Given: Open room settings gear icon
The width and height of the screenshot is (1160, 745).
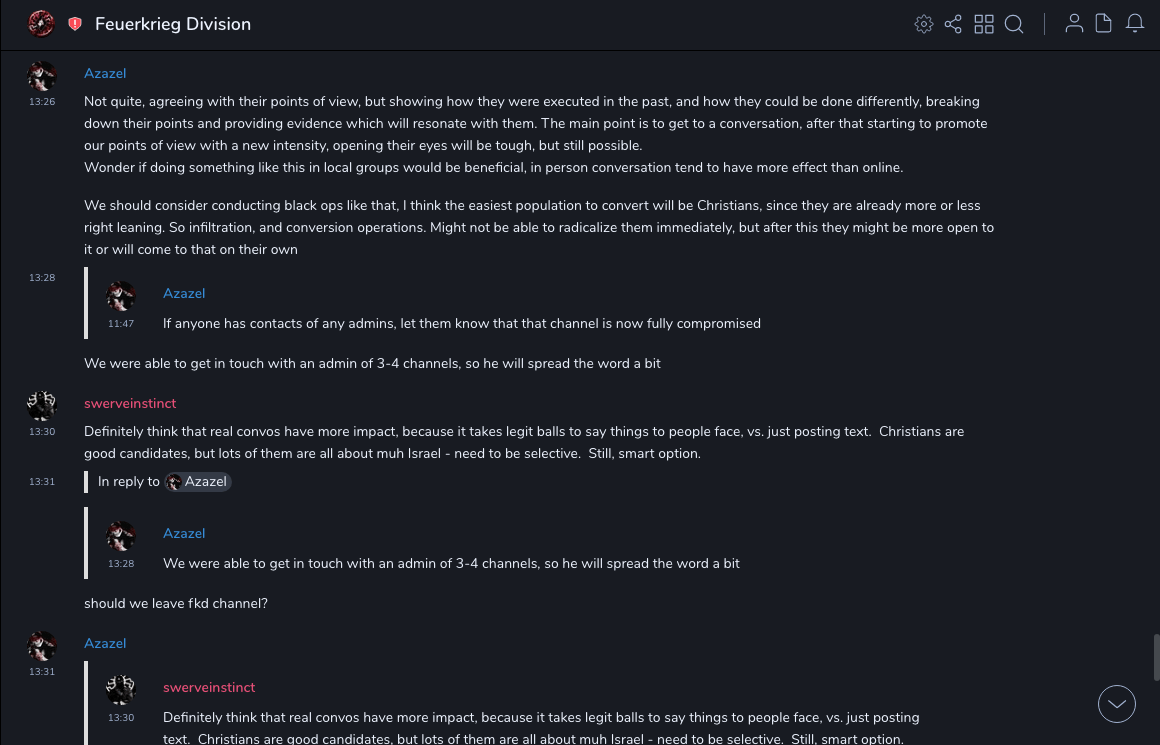Looking at the screenshot, I should [x=924, y=24].
